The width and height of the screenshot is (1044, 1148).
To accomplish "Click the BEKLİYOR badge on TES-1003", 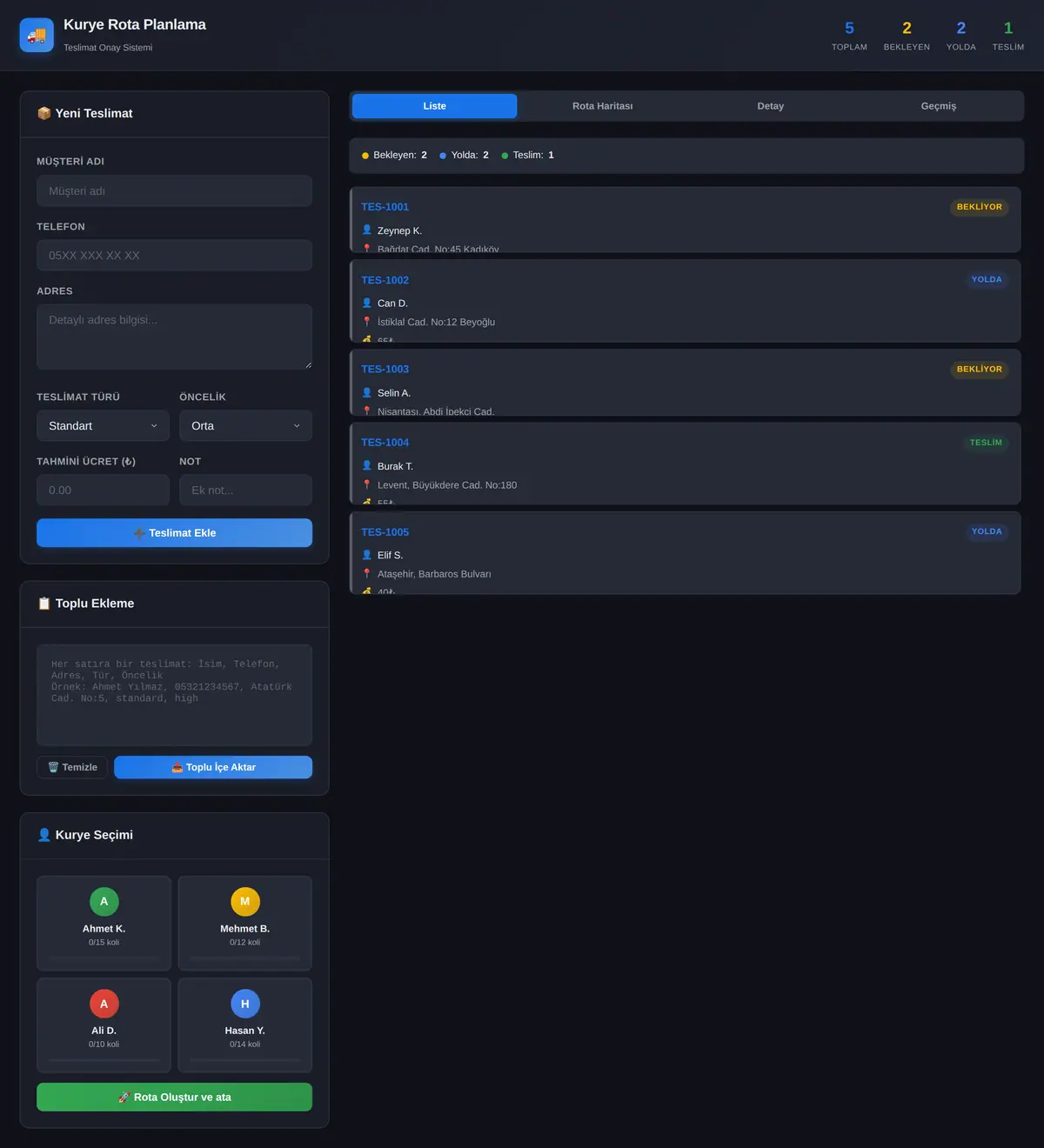I will tap(980, 370).
